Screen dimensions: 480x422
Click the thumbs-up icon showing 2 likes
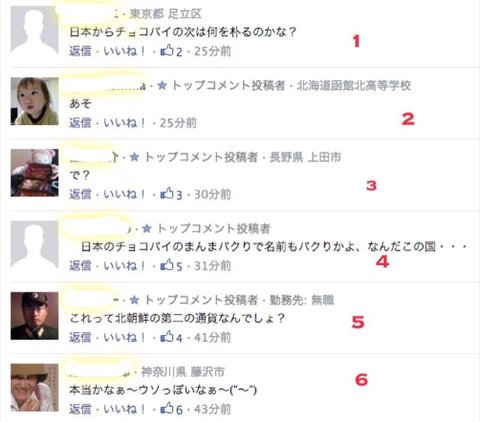tap(167, 50)
